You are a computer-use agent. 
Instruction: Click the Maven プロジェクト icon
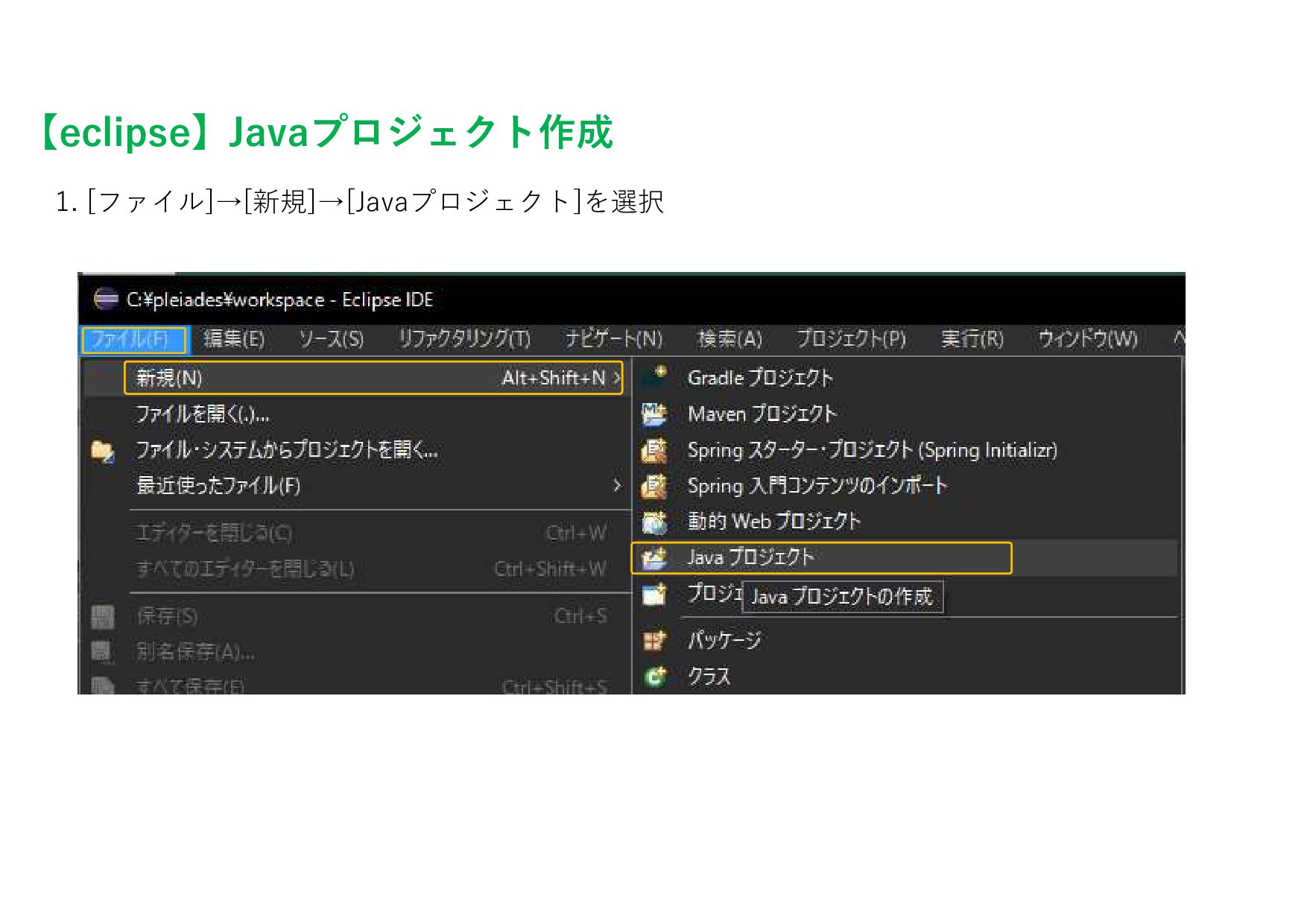[x=654, y=414]
